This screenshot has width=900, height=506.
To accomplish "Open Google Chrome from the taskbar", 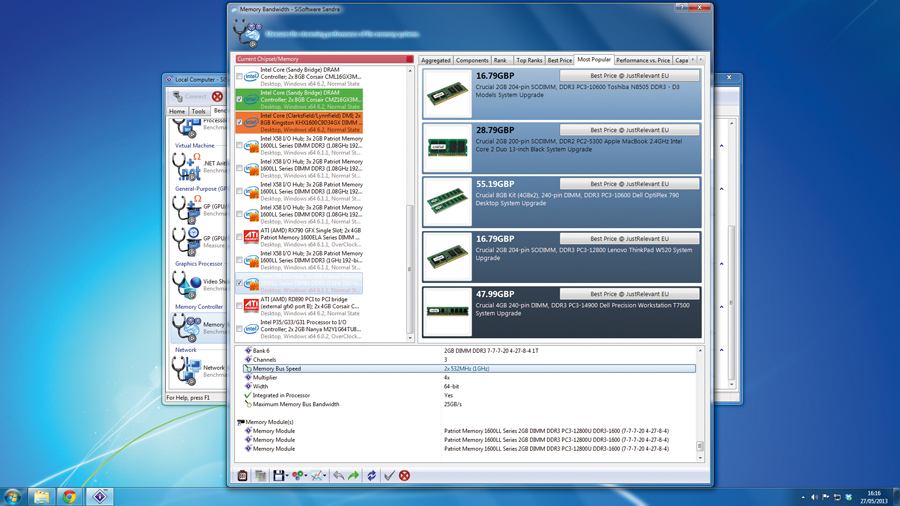I will (x=70, y=496).
